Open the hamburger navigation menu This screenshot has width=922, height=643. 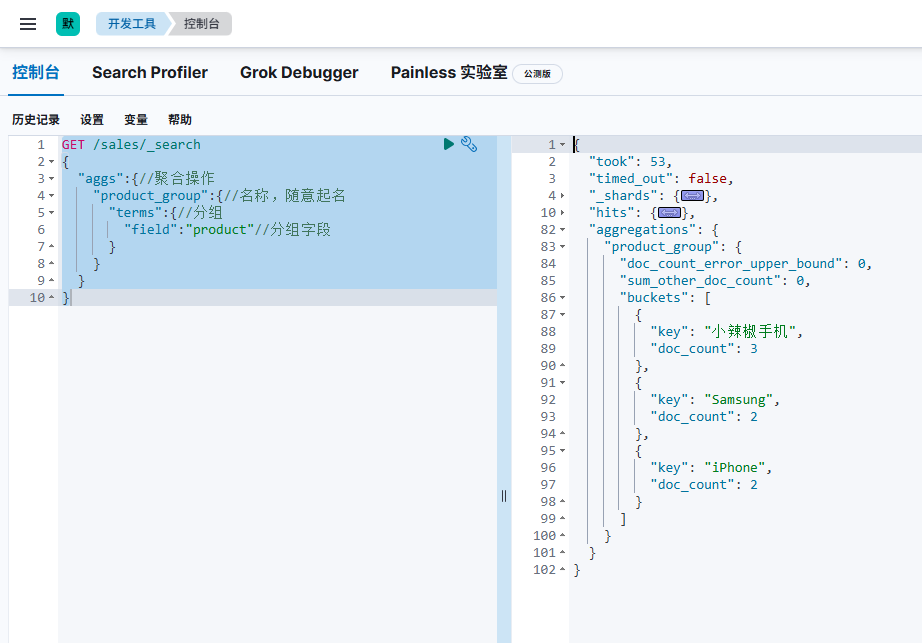pyautogui.click(x=28, y=24)
